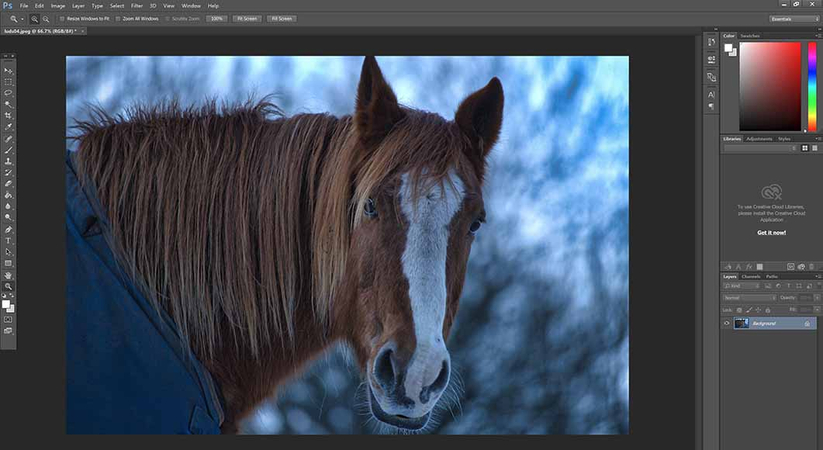Select the Move tool
Screen dimensions: 823x450
(8, 71)
